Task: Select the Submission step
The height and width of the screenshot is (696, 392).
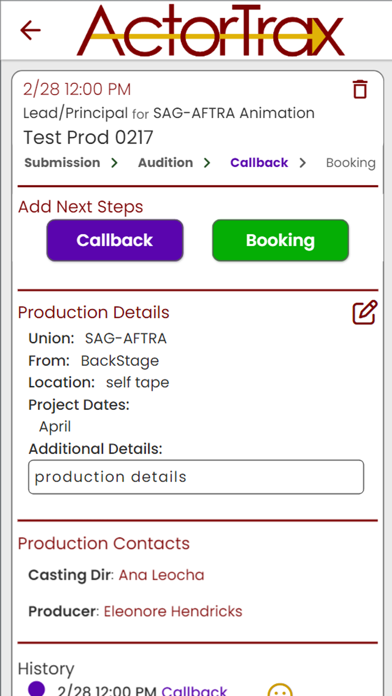Action: pyautogui.click(x=62, y=163)
